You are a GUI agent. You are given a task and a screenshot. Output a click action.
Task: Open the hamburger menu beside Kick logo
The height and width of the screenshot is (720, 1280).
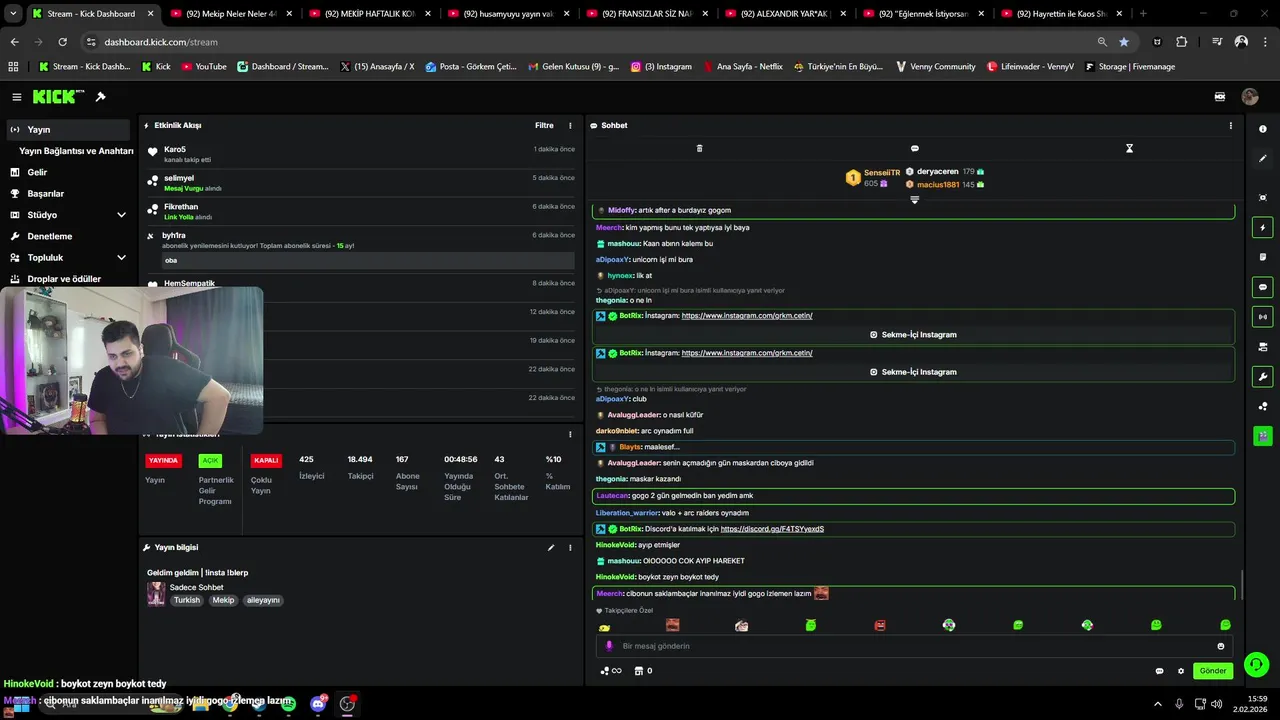[x=17, y=97]
